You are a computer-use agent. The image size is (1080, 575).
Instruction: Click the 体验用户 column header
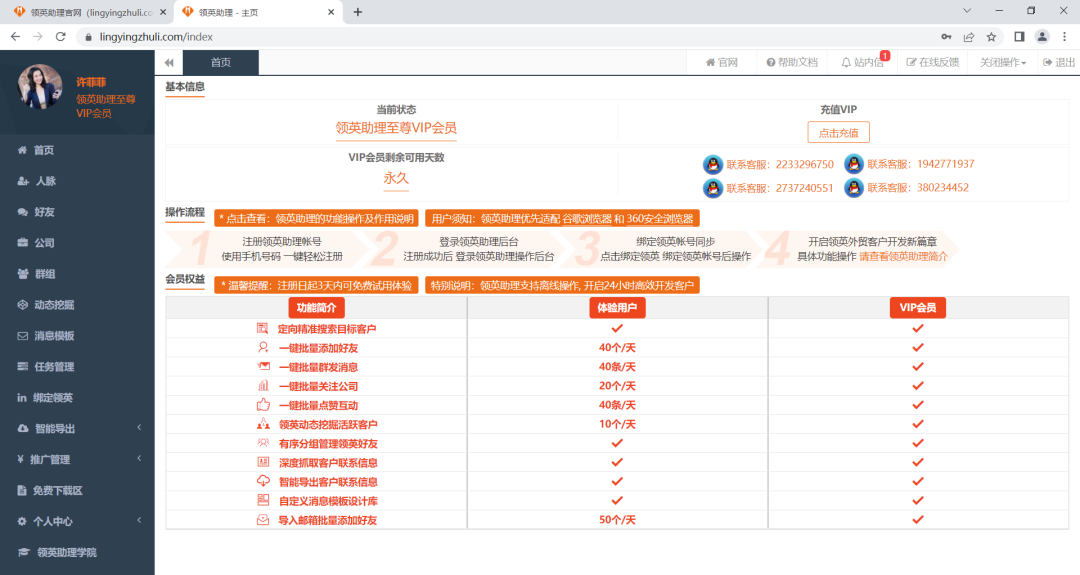pyautogui.click(x=617, y=308)
